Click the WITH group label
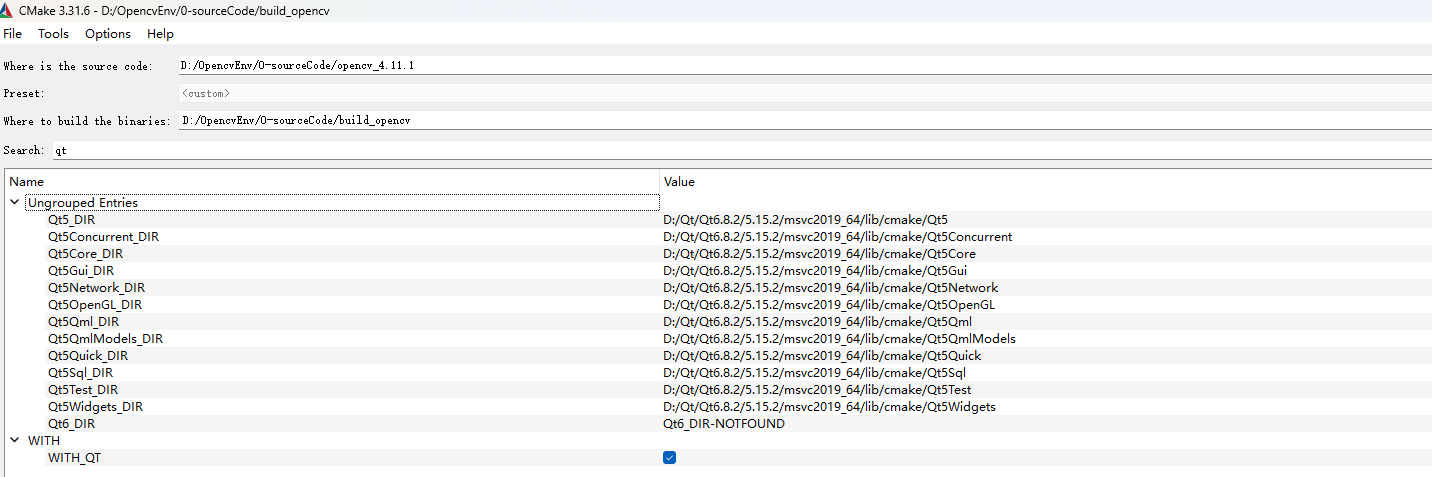 (x=44, y=441)
